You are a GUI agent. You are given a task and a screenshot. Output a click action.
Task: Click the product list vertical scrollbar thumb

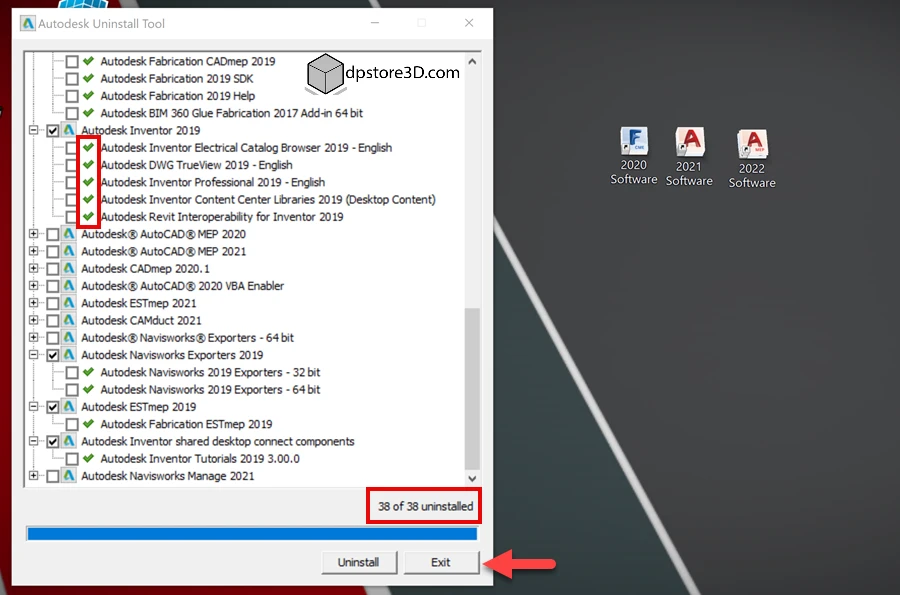(472, 389)
